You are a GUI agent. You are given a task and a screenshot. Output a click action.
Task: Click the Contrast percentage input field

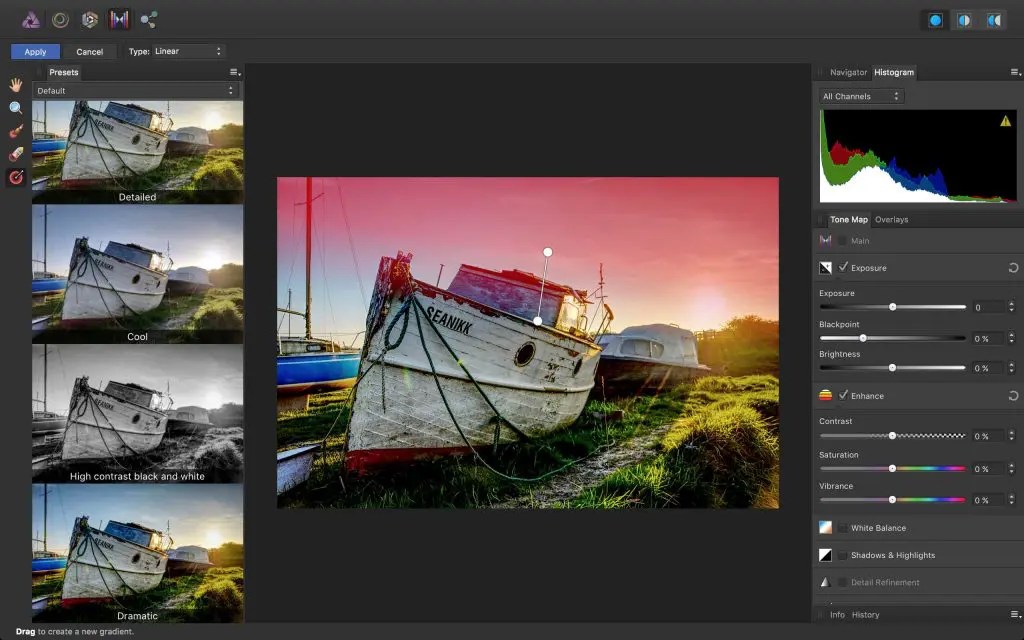click(988, 436)
